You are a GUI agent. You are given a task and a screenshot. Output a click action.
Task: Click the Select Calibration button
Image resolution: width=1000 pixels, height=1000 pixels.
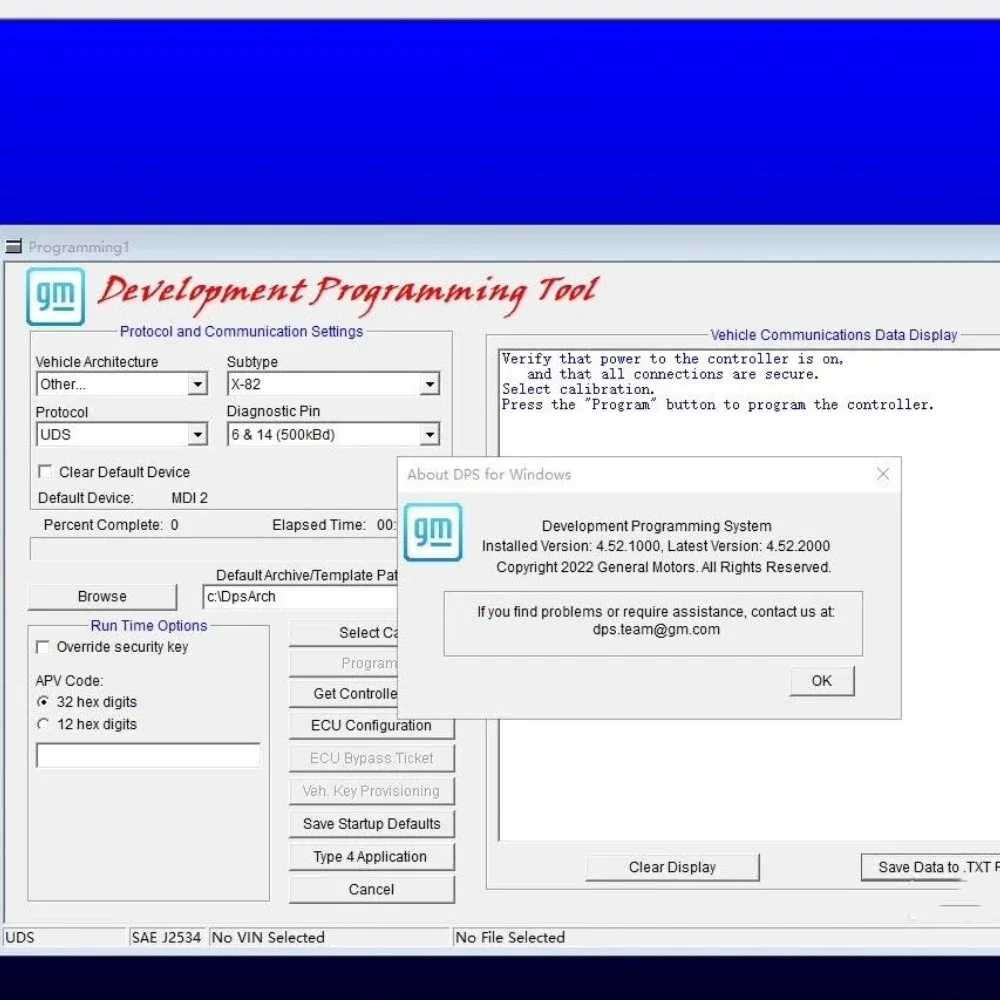point(344,633)
